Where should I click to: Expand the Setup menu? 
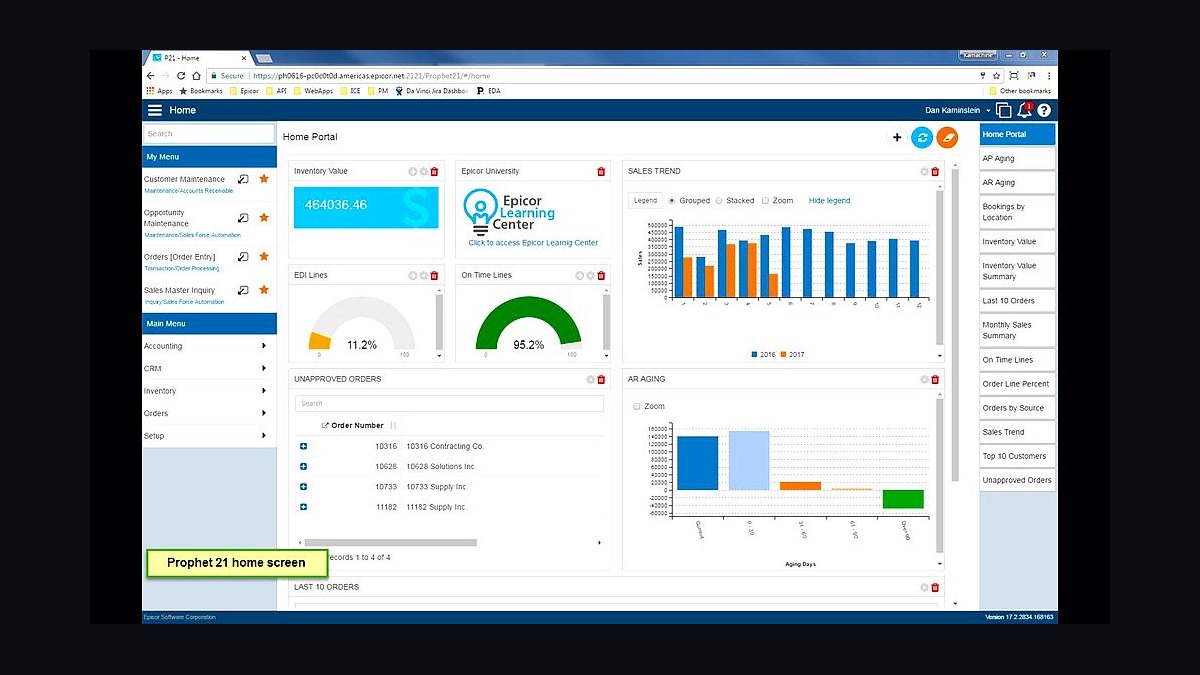point(209,436)
